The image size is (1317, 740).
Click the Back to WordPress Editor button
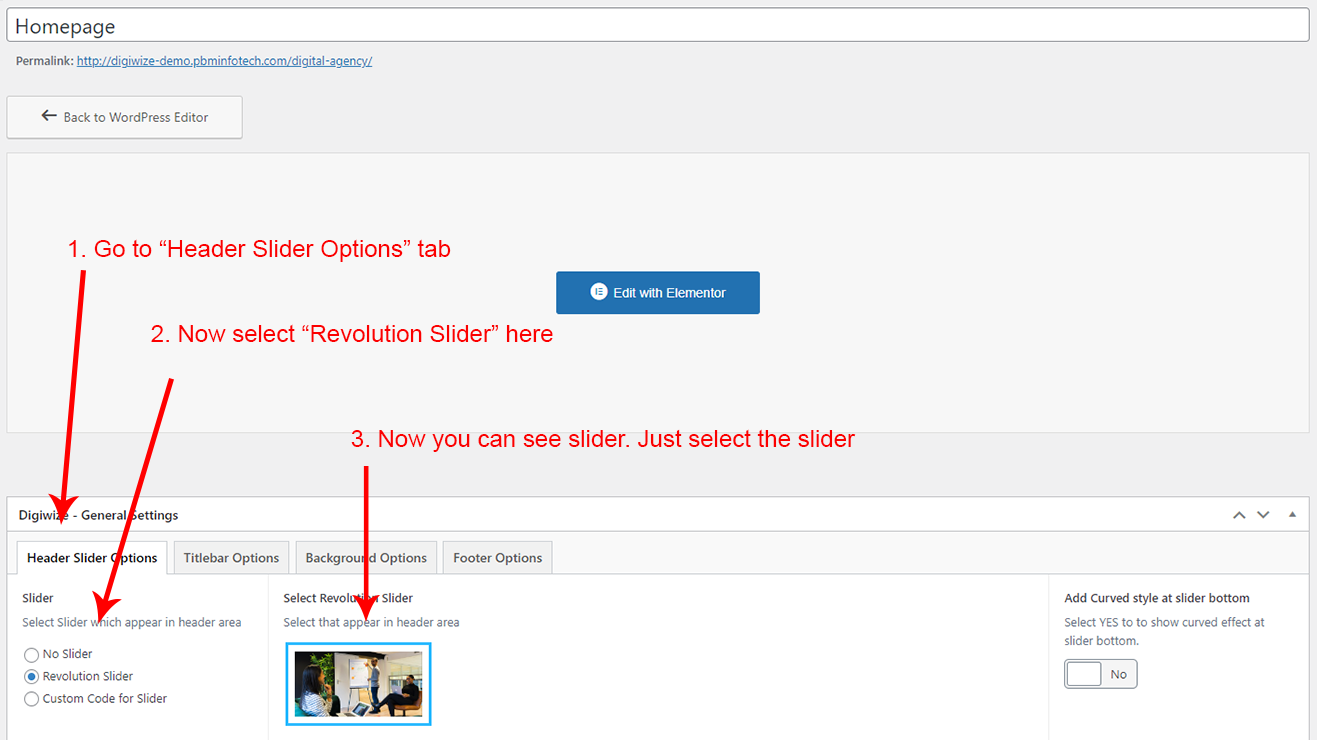tap(124, 117)
